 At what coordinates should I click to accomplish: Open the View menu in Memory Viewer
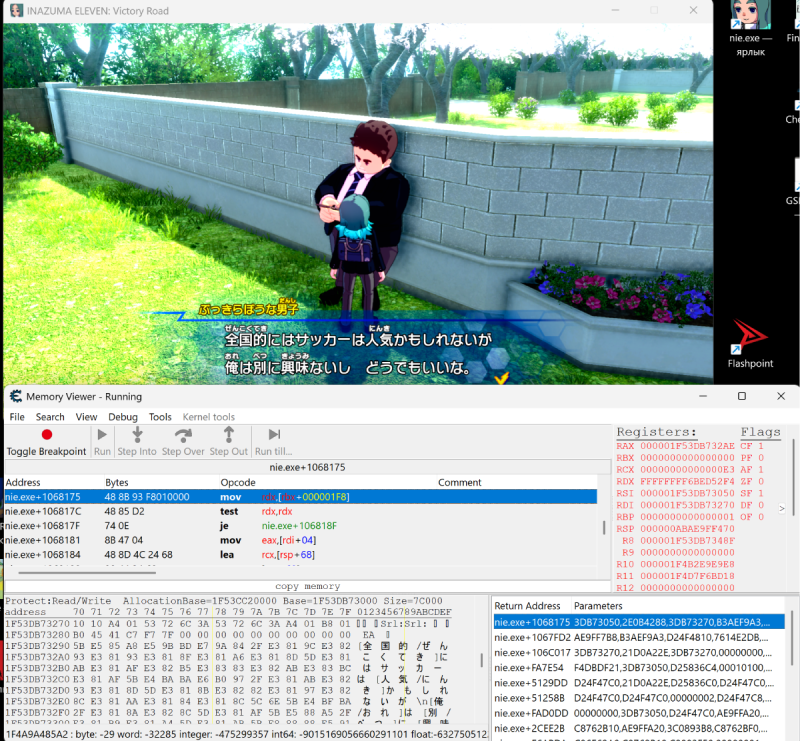pyautogui.click(x=86, y=417)
